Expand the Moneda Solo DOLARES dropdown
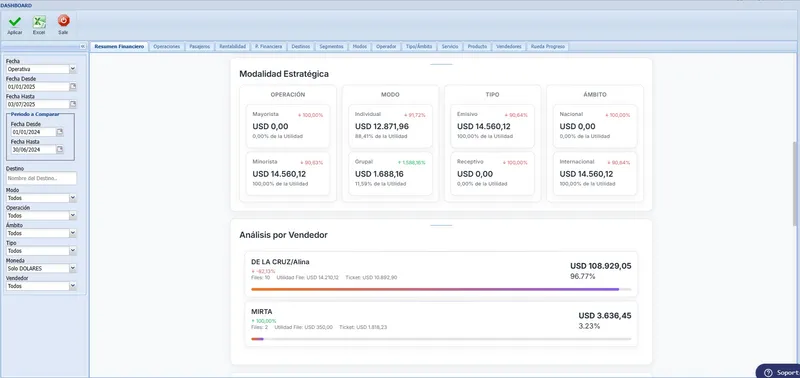Screen dimensions: 800x378 (72, 268)
